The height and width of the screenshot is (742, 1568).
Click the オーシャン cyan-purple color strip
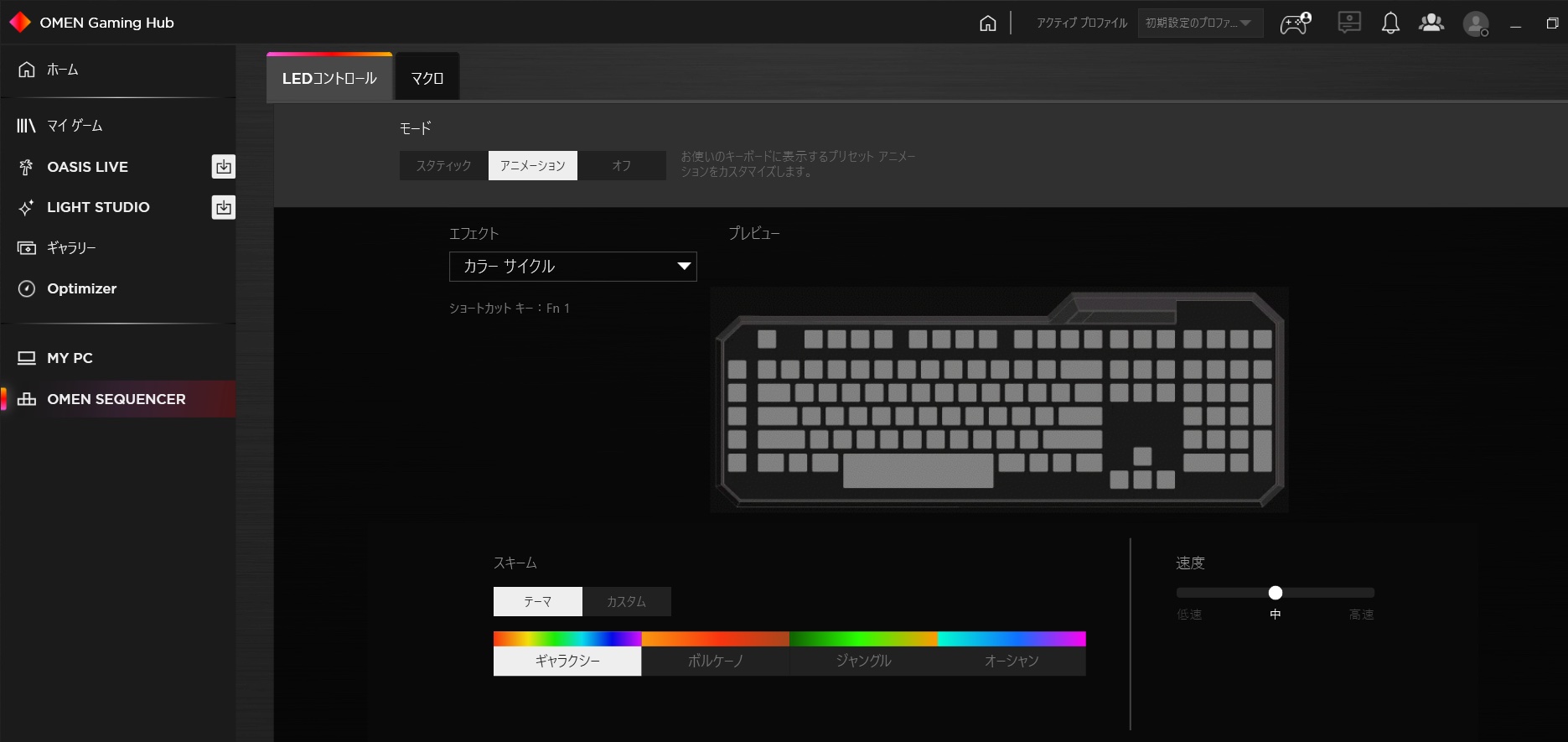[x=1012, y=639]
